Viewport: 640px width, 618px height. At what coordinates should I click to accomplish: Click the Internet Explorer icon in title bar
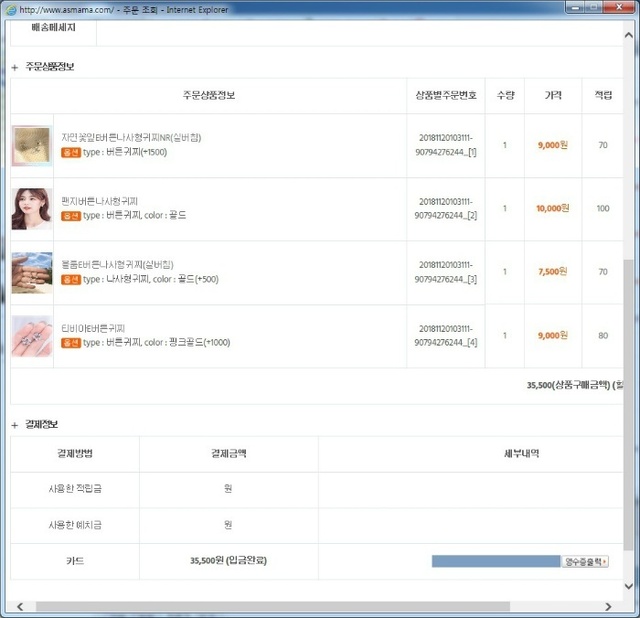tap(9, 9)
